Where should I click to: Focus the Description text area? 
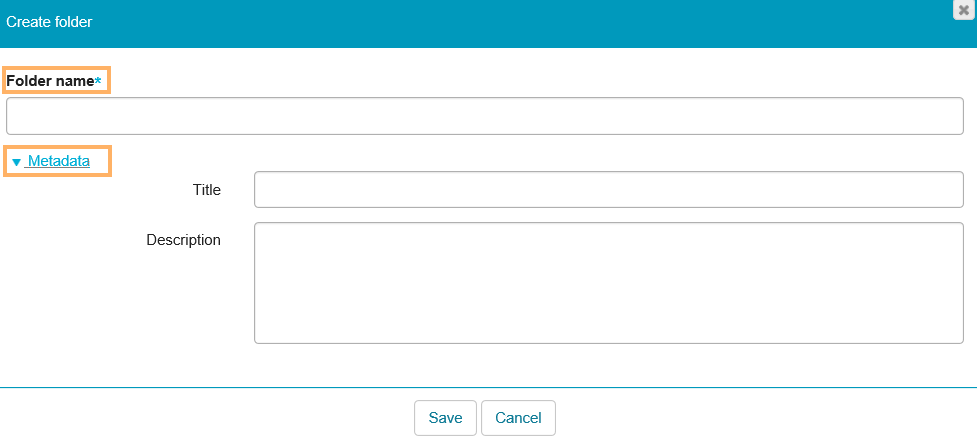click(x=608, y=283)
